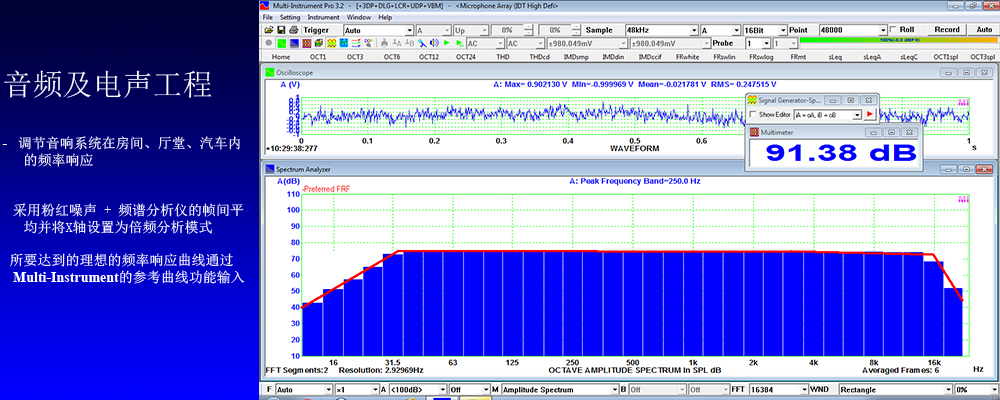Click the Record button

947,30
